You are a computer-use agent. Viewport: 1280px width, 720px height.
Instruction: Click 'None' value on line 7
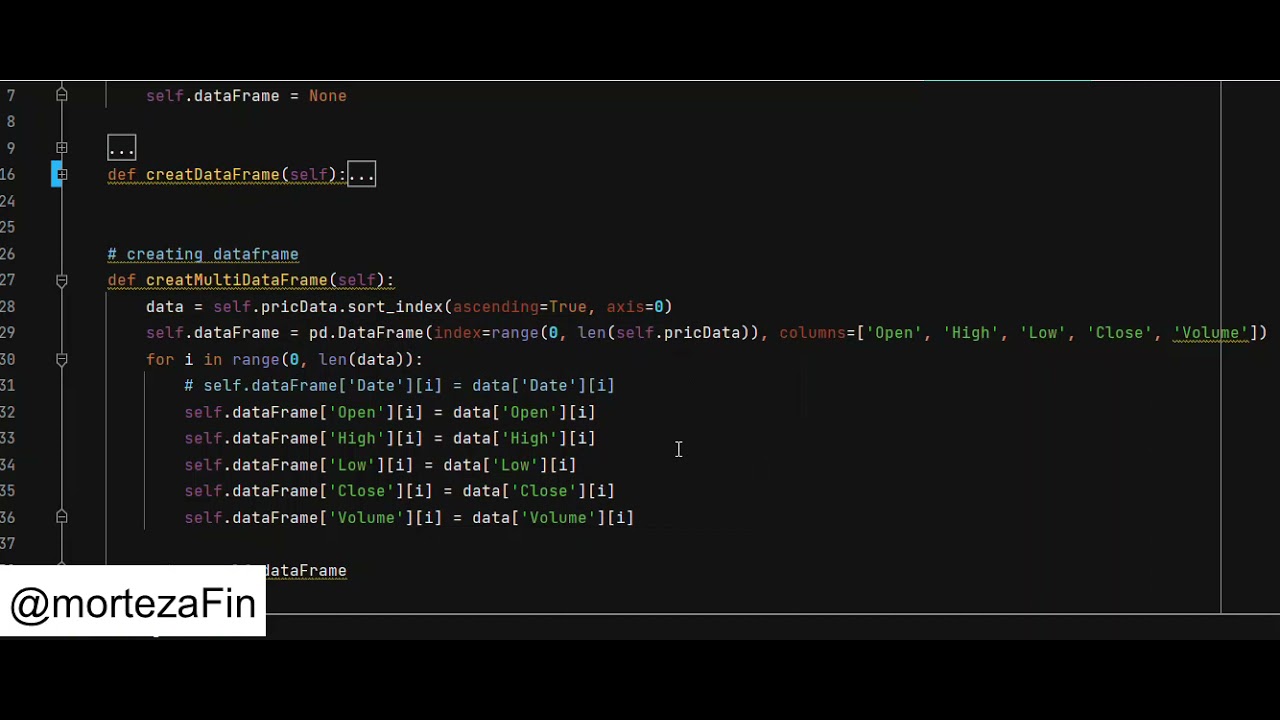tap(328, 96)
